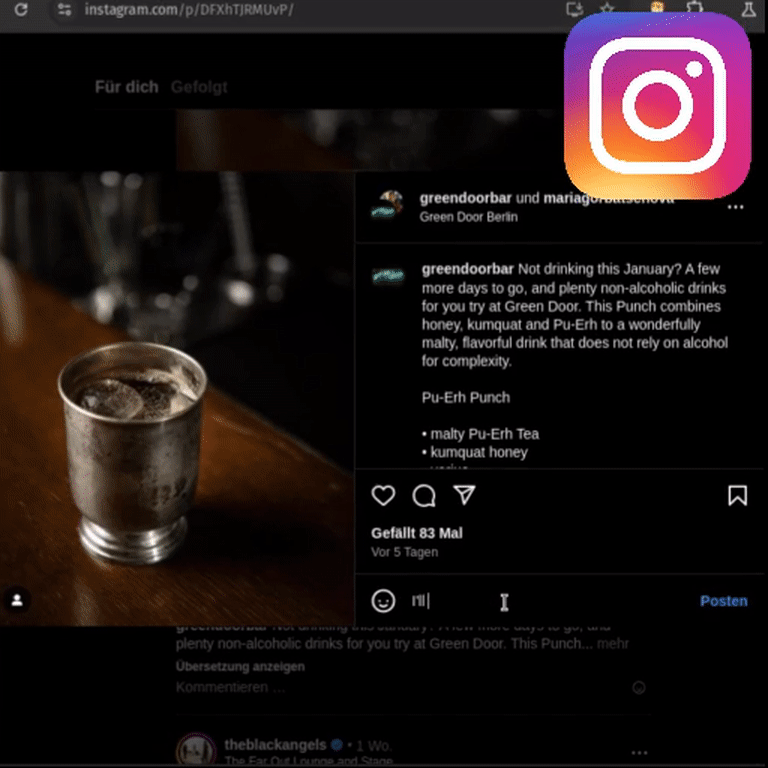
Task: Click the install app icon in address bar
Action: pyautogui.click(x=575, y=9)
